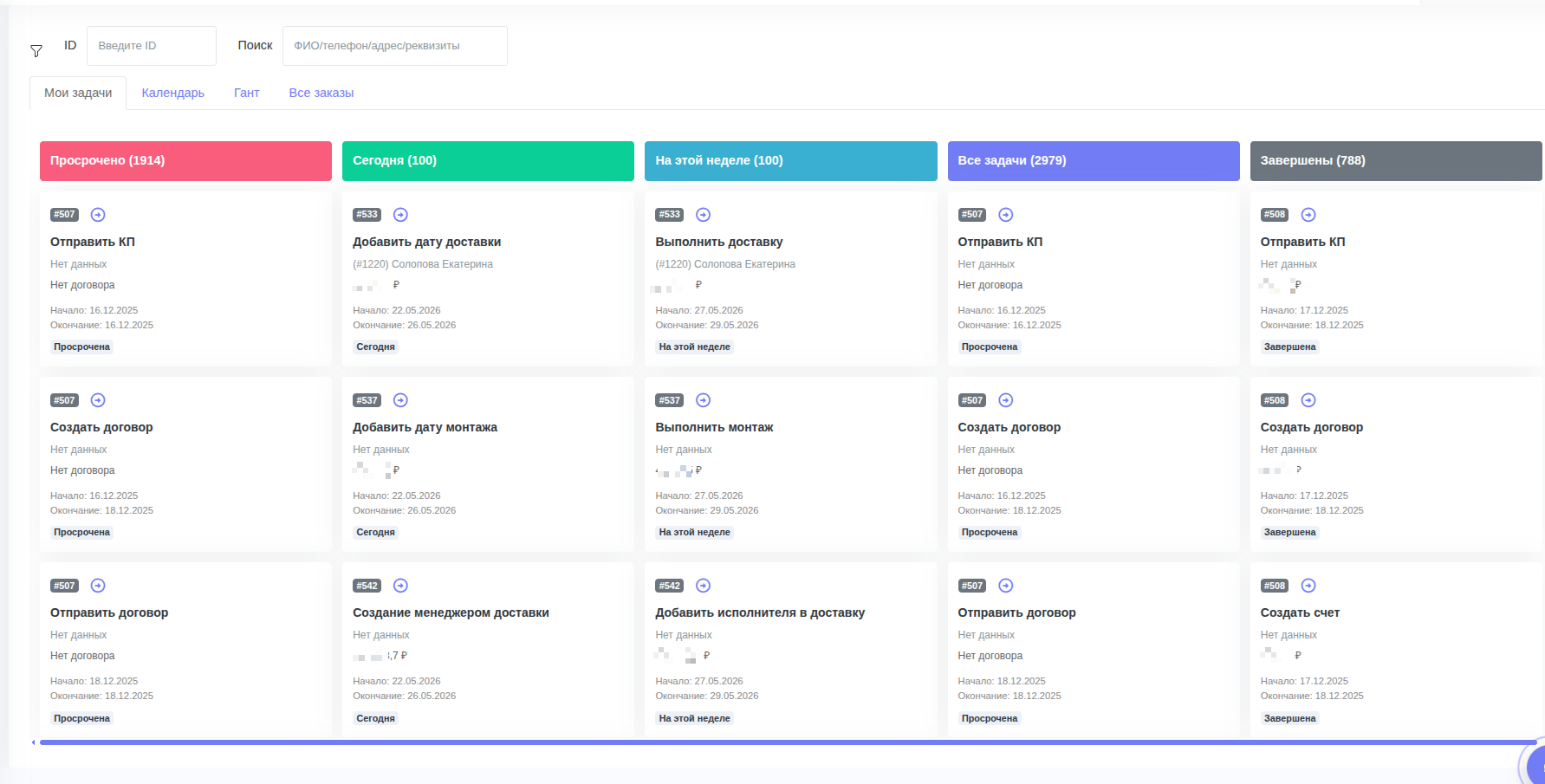Click the horizontal scrollbar below the board
Screen dimensions: 1545x784
tap(789, 742)
